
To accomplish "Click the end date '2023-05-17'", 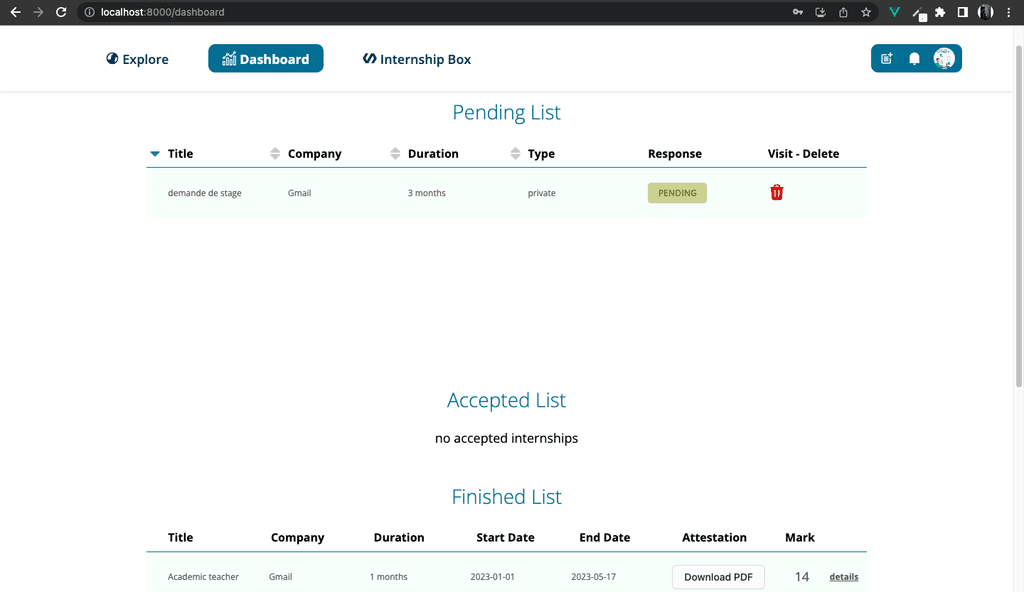I will [x=593, y=577].
